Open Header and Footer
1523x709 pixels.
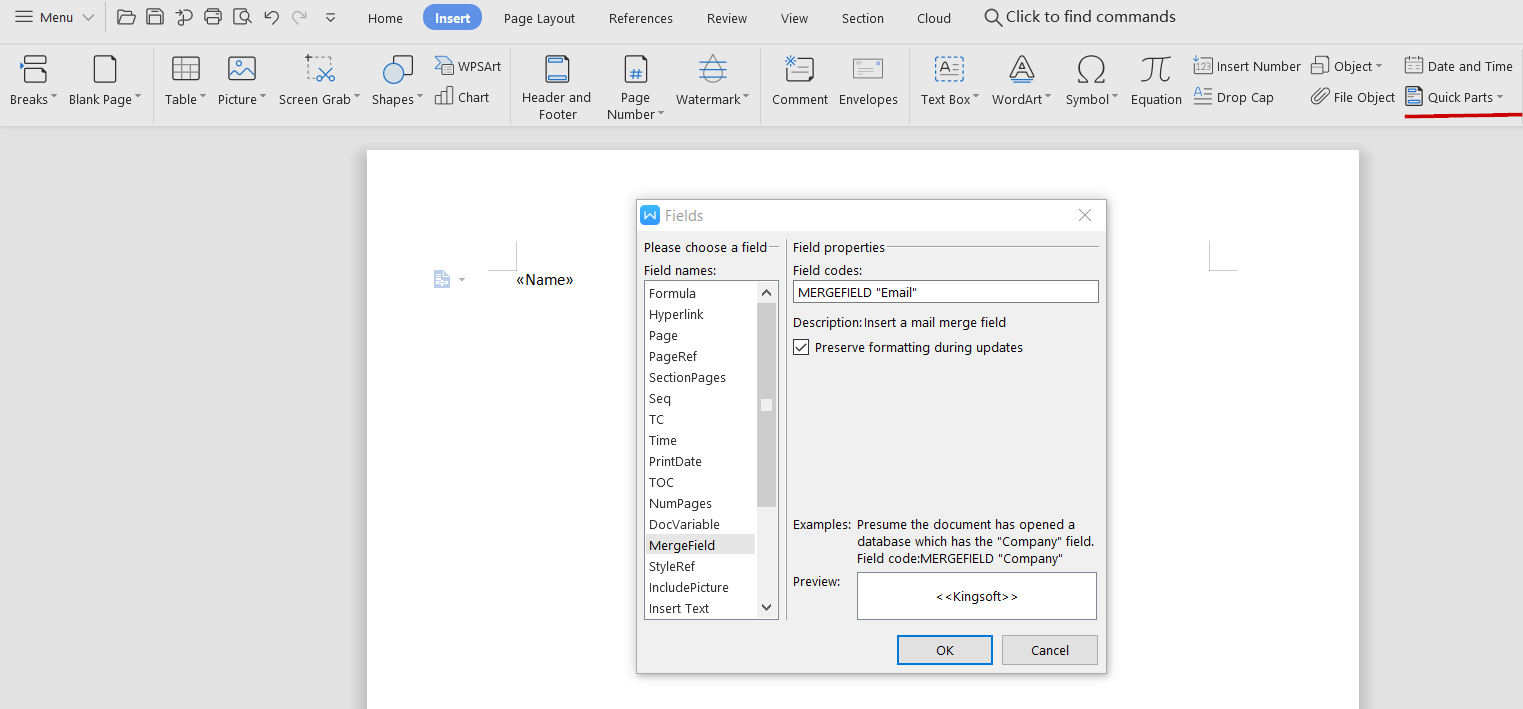[557, 88]
